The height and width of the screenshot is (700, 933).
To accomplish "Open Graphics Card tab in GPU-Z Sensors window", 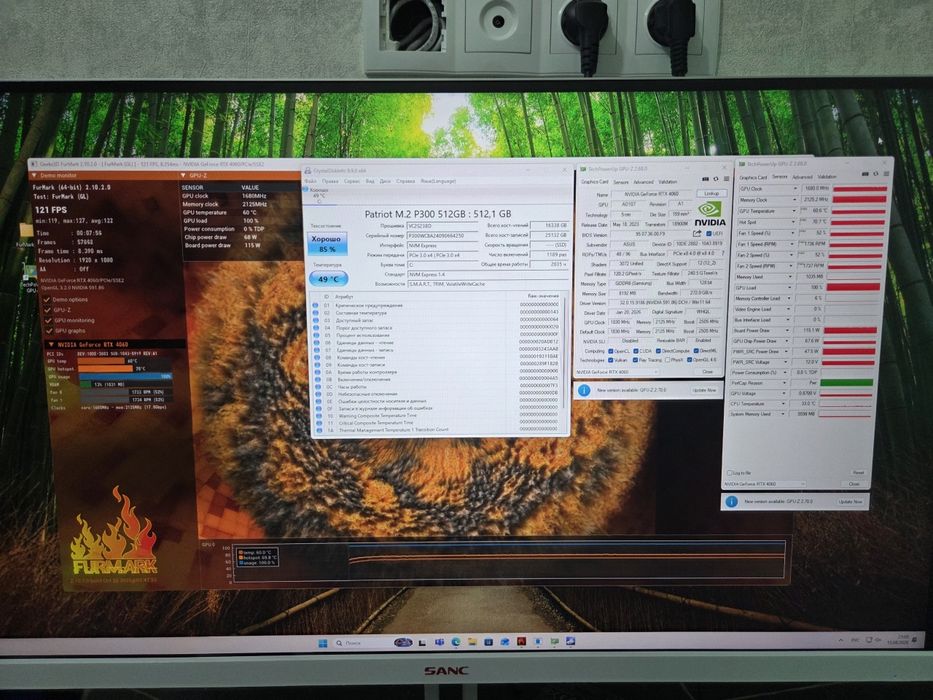I will (x=753, y=177).
